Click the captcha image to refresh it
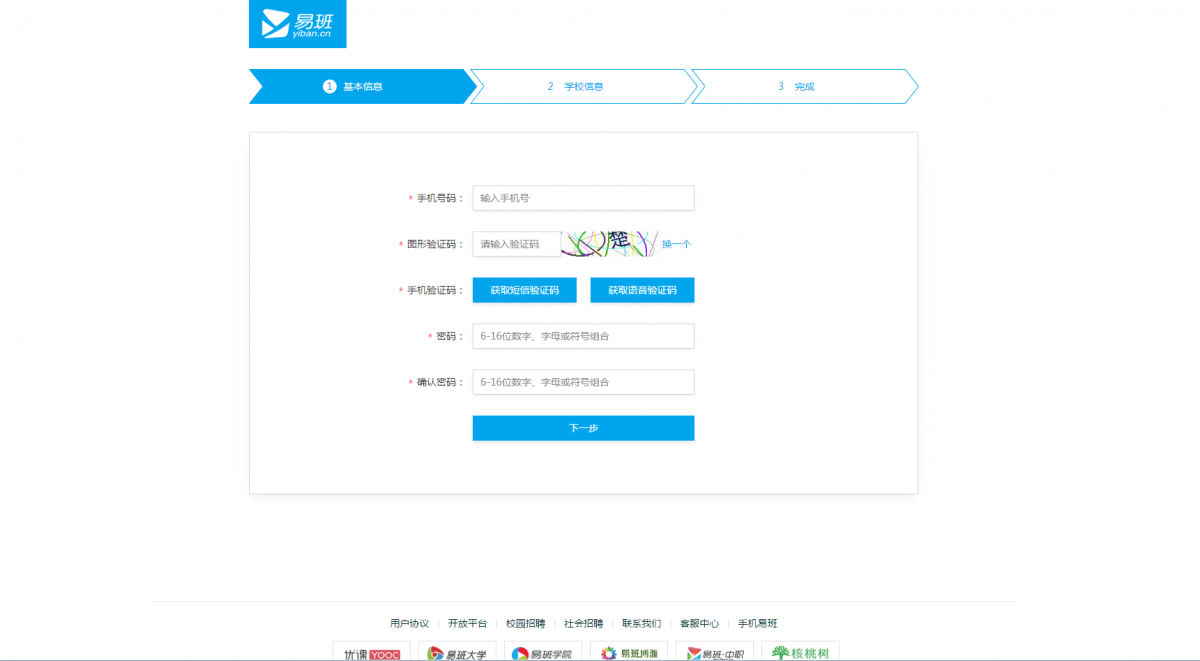Viewport: 1200px width, 661px height. (609, 243)
